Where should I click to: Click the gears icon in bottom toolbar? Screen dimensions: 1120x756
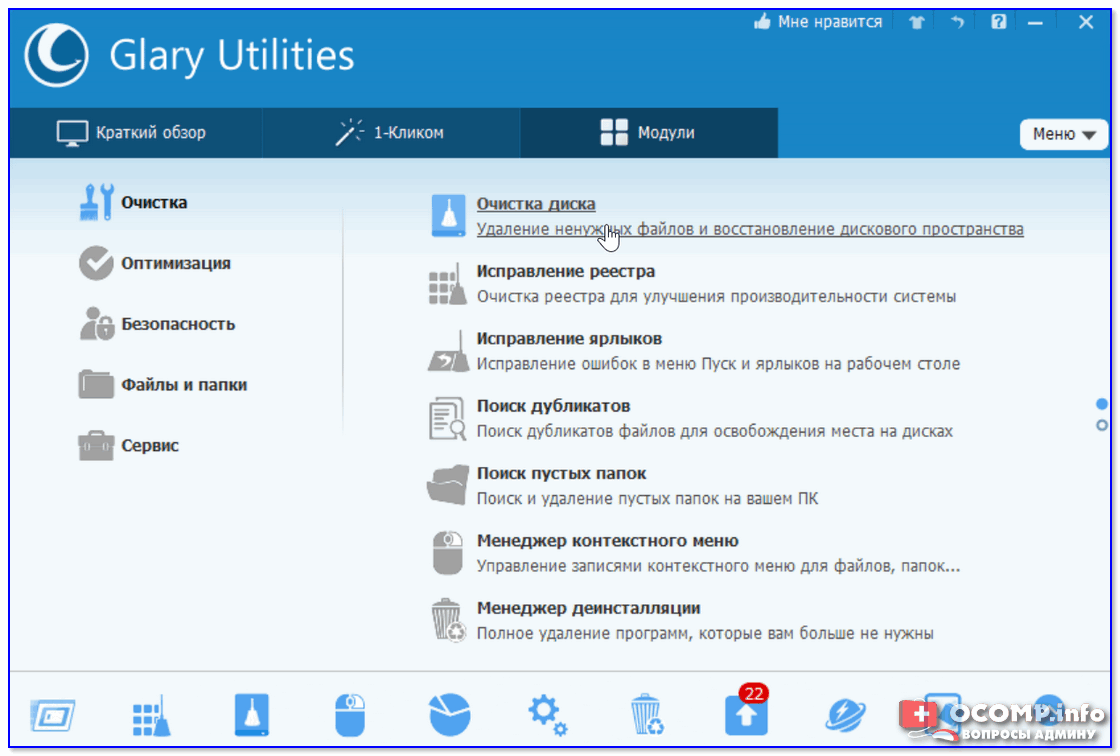coord(546,714)
